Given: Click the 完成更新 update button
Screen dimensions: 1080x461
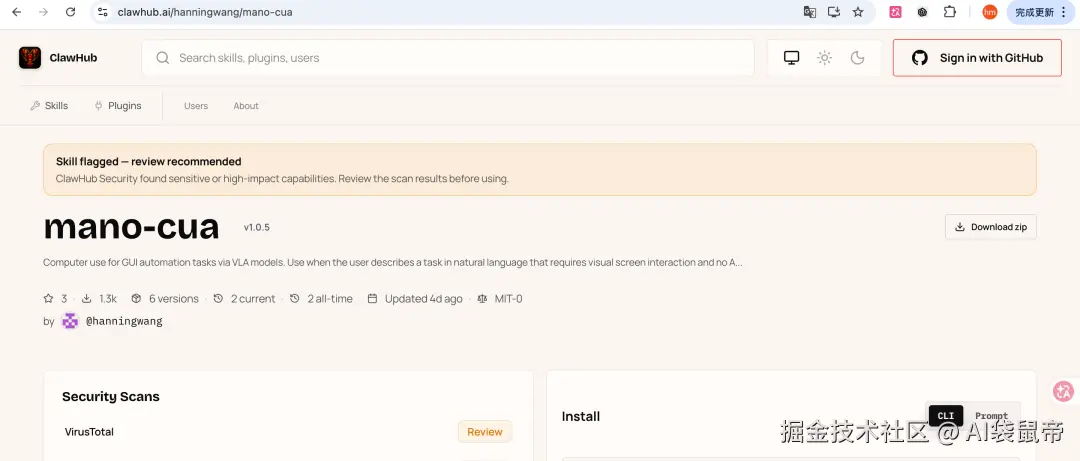Looking at the screenshot, I should pyautogui.click(x=1041, y=12).
